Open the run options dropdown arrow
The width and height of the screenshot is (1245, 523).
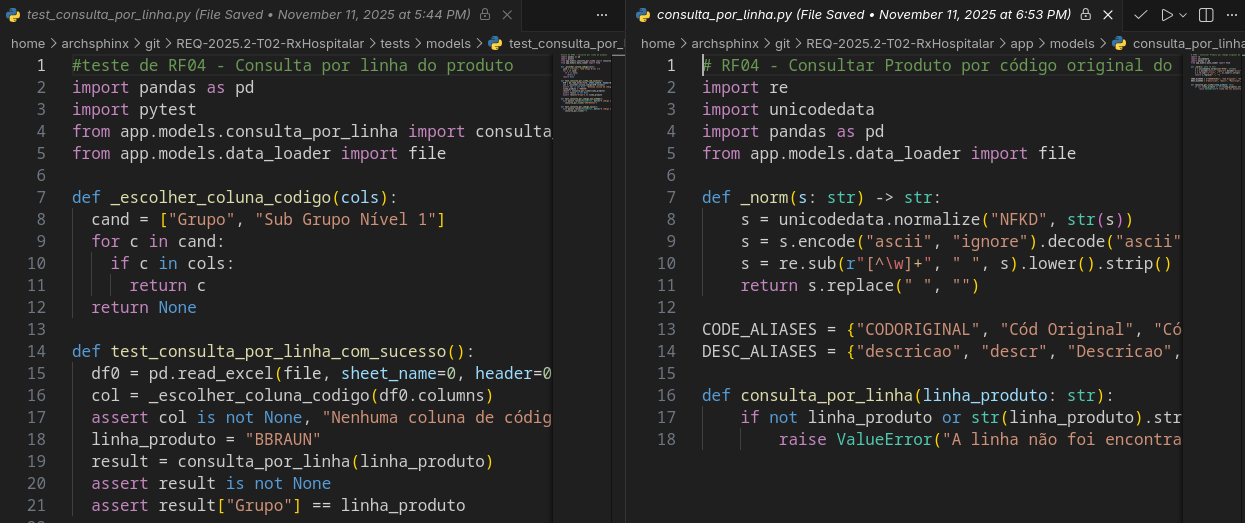[1183, 15]
